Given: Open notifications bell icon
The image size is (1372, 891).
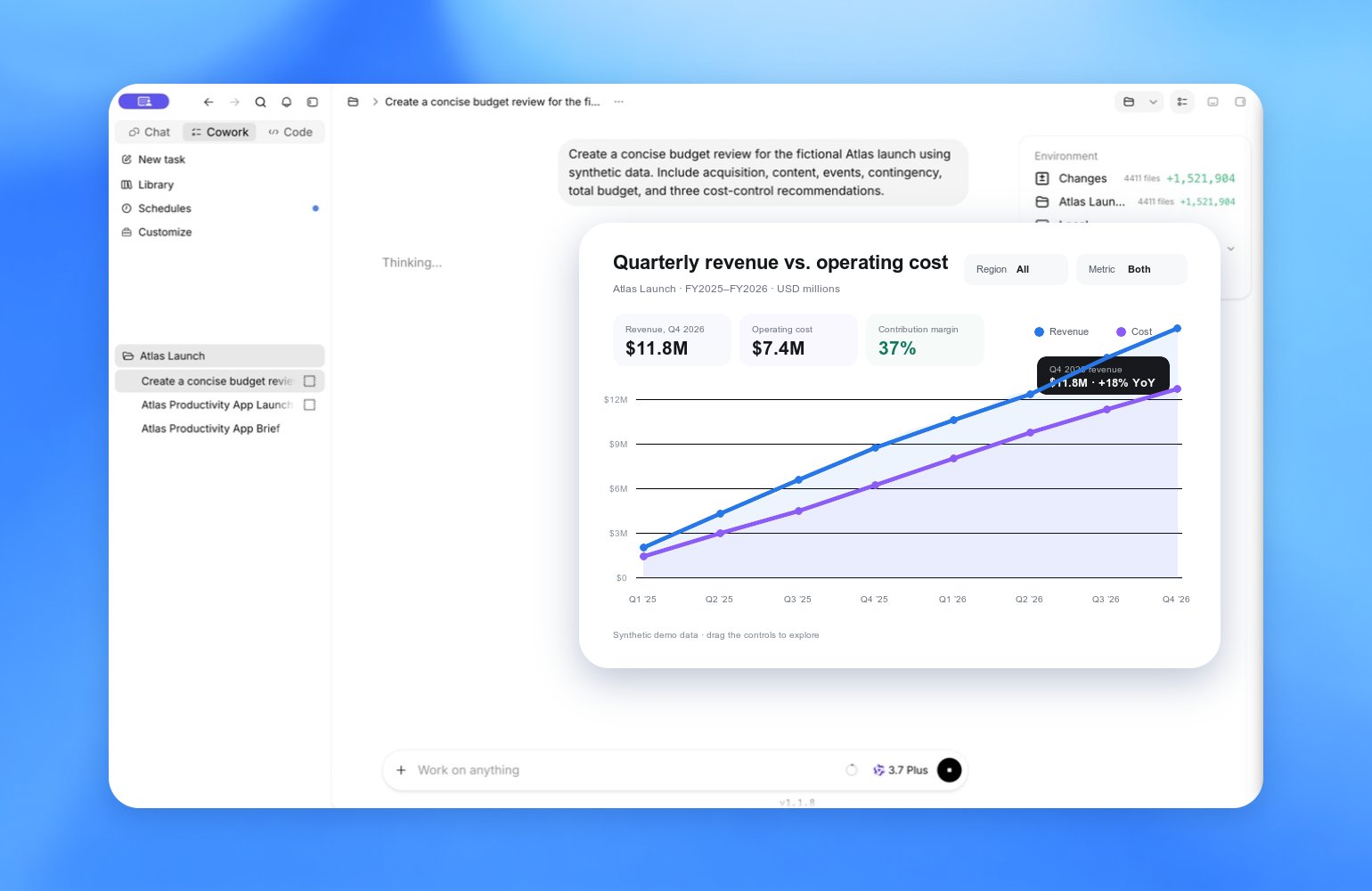Looking at the screenshot, I should pos(286,102).
